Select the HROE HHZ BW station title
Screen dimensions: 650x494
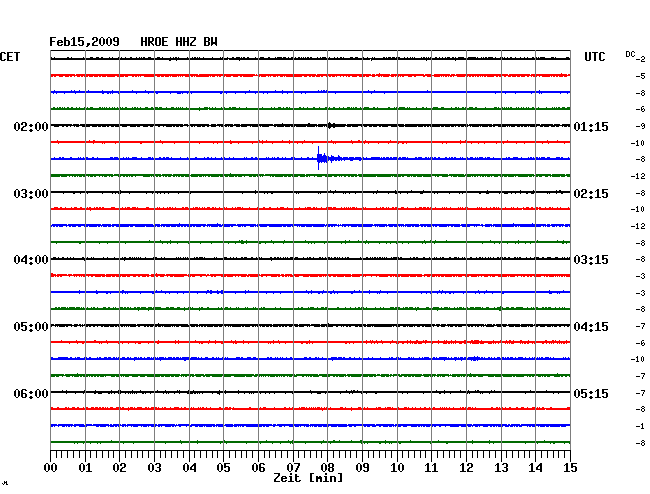(179, 42)
